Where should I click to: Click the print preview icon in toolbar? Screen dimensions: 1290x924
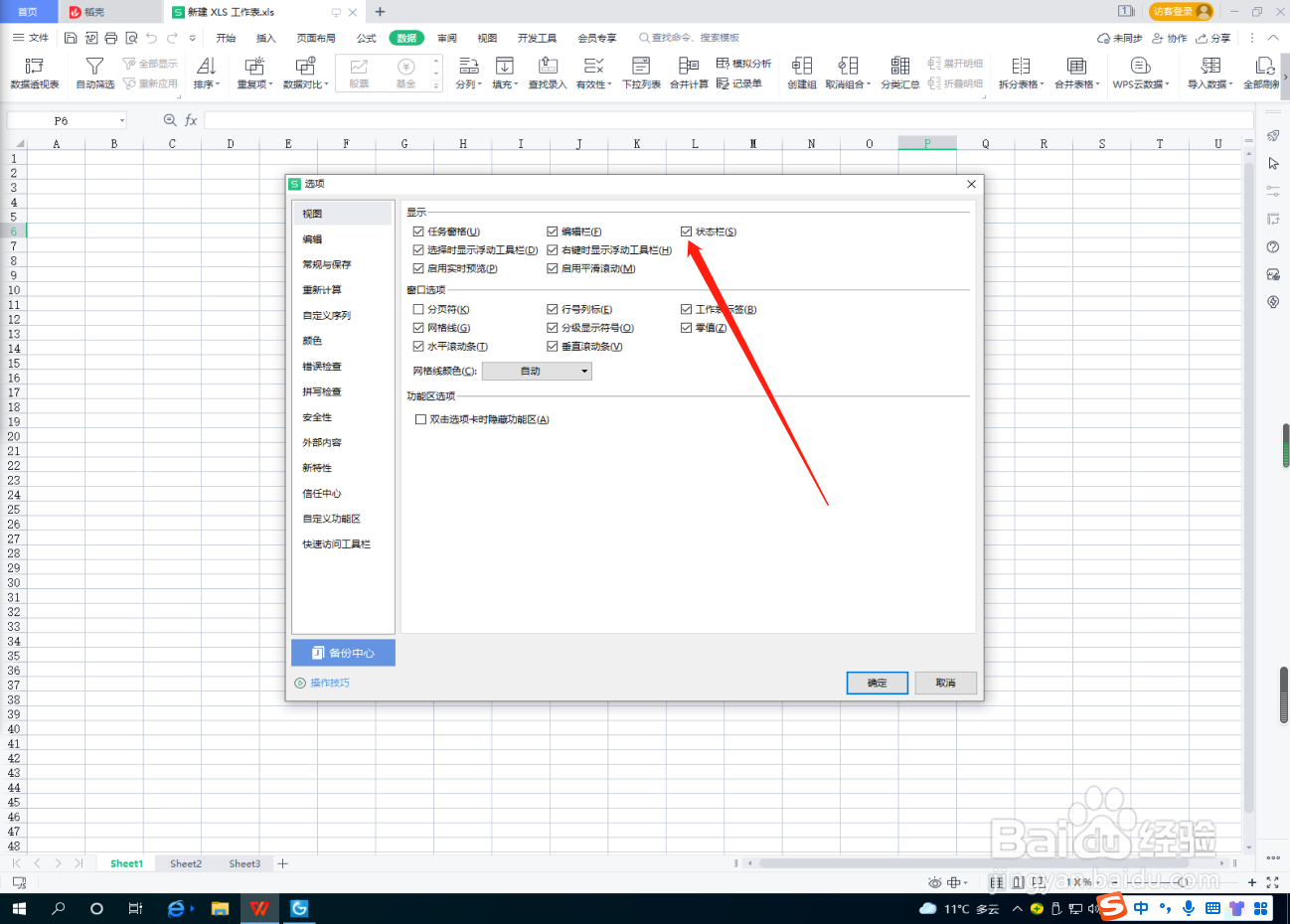tap(131, 38)
